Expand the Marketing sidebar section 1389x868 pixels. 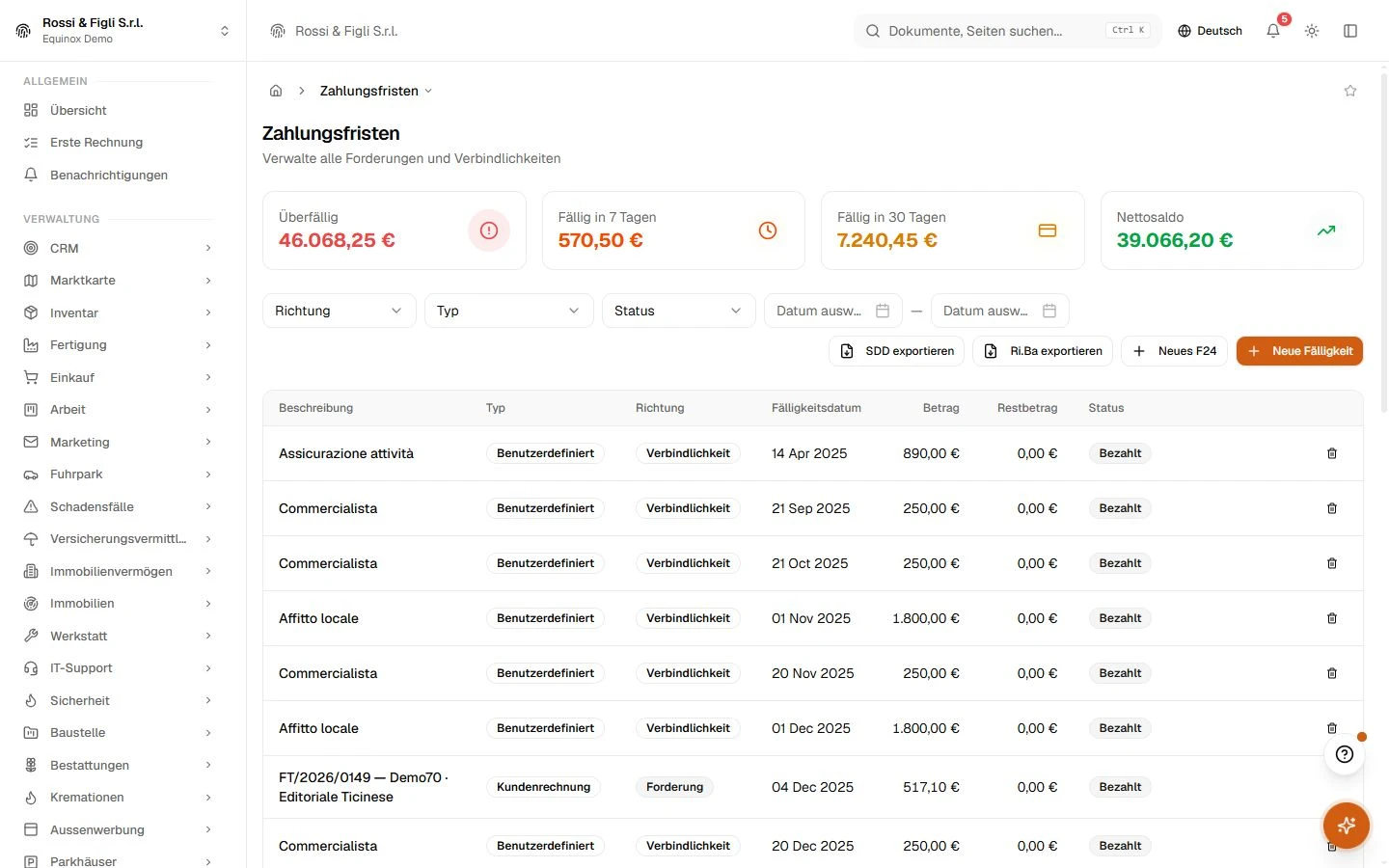(x=118, y=442)
